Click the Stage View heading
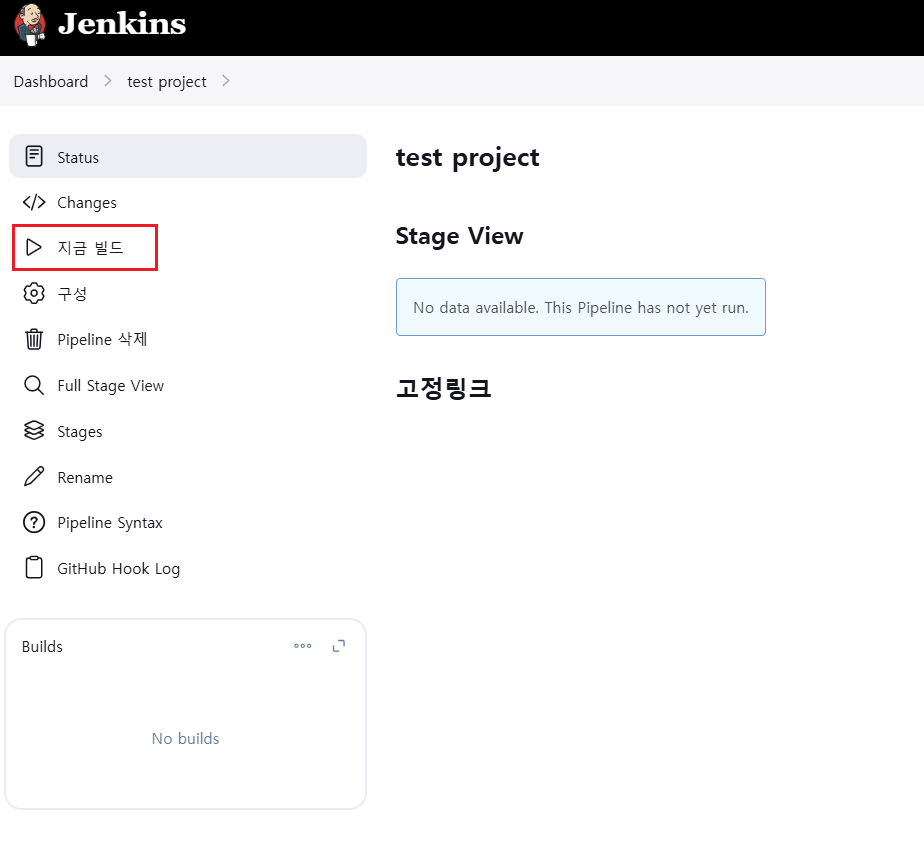The height and width of the screenshot is (860, 924). (459, 236)
